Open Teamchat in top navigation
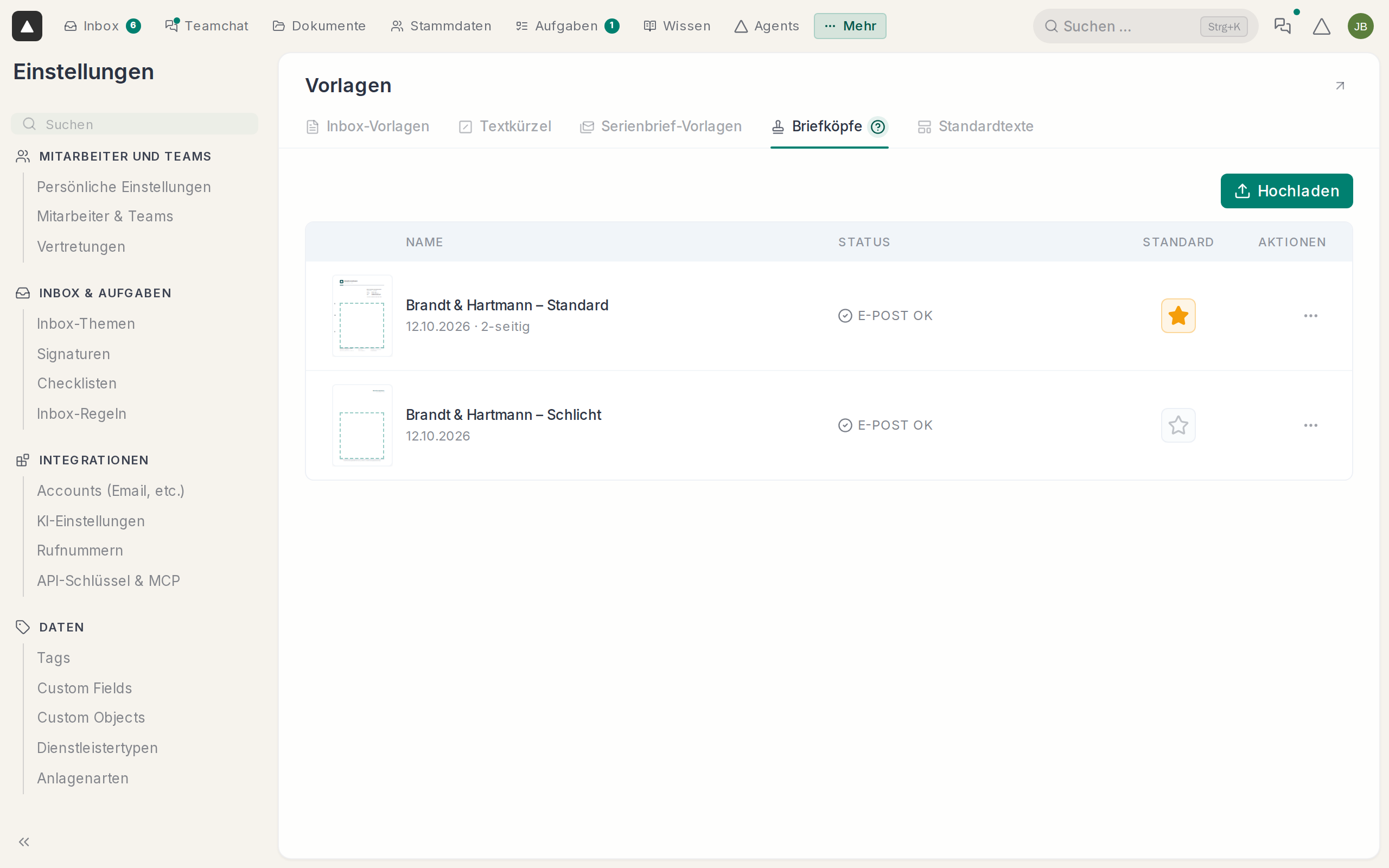The width and height of the screenshot is (1389, 868). coord(207,26)
